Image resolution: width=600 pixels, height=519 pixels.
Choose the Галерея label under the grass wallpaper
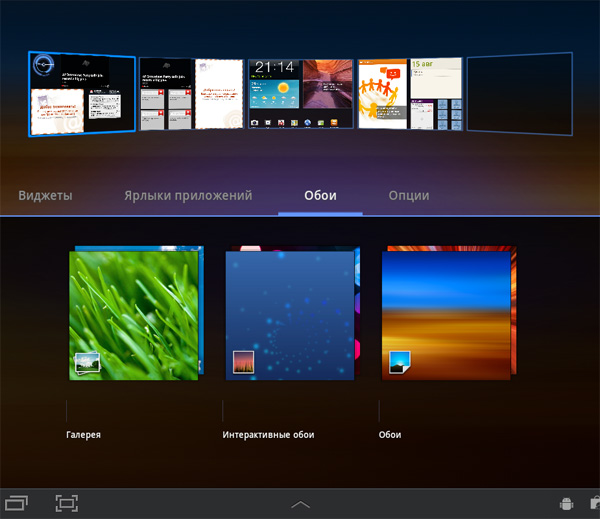(x=84, y=435)
